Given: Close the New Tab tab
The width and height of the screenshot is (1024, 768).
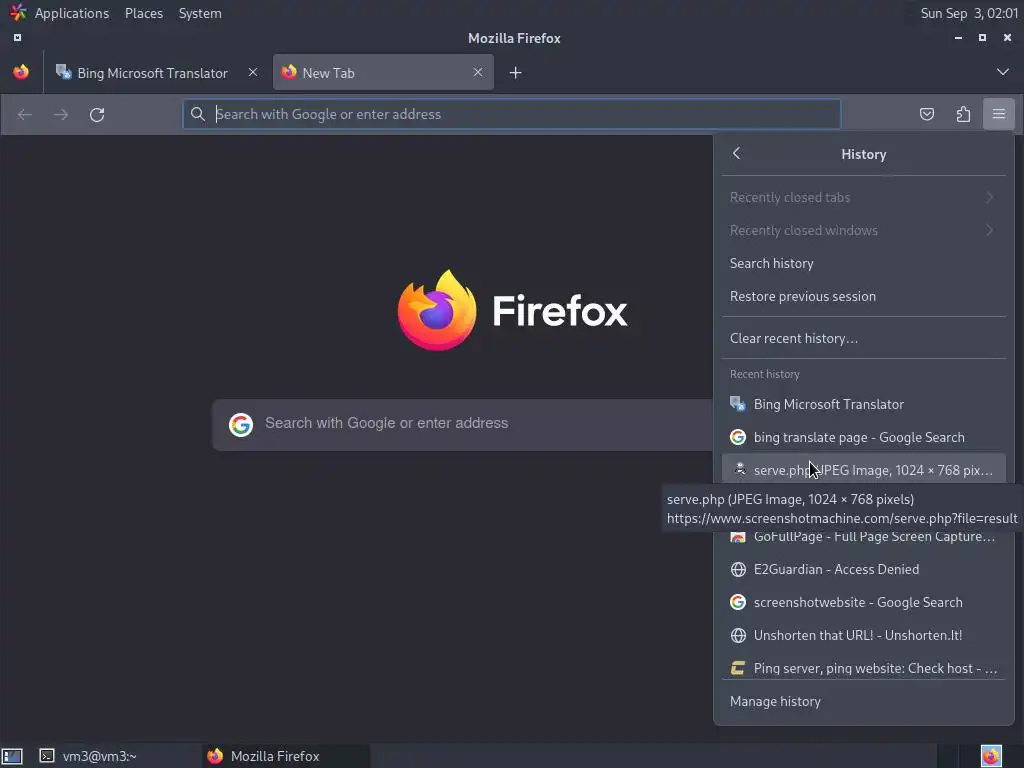Looking at the screenshot, I should (x=478, y=72).
